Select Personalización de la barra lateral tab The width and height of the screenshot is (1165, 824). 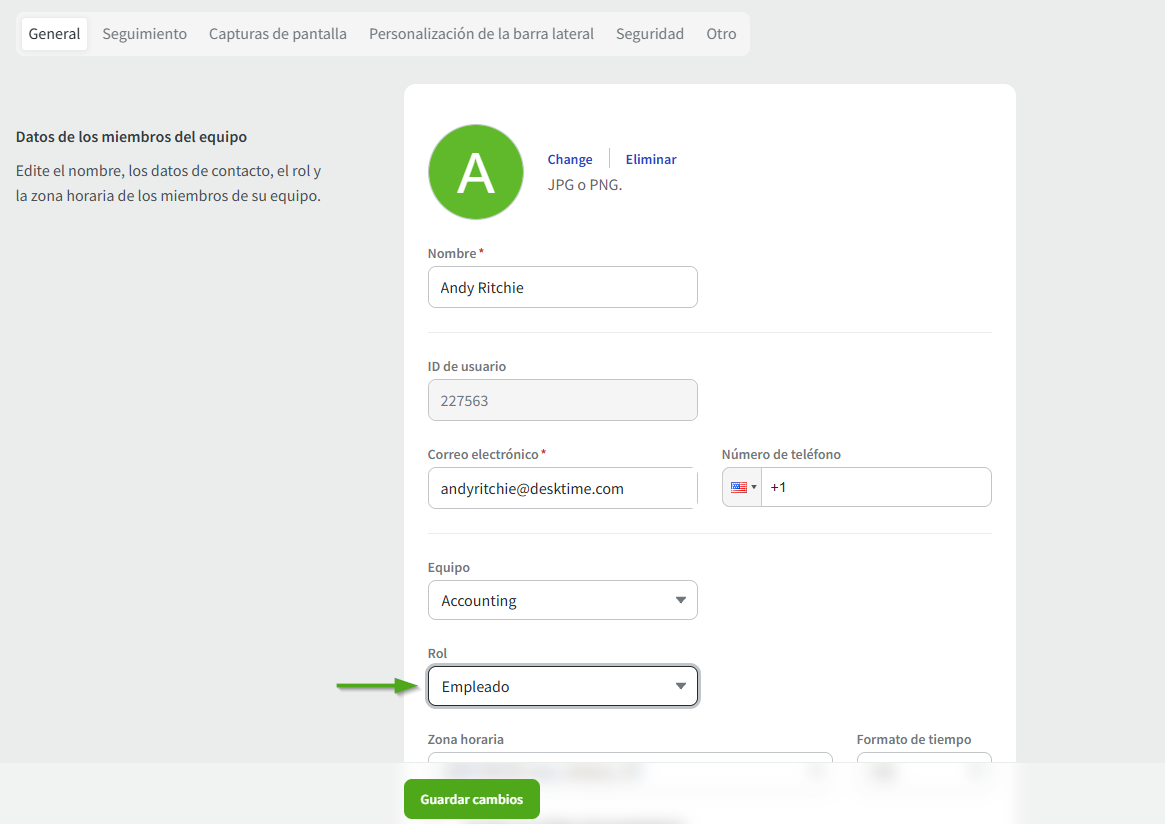(x=481, y=34)
